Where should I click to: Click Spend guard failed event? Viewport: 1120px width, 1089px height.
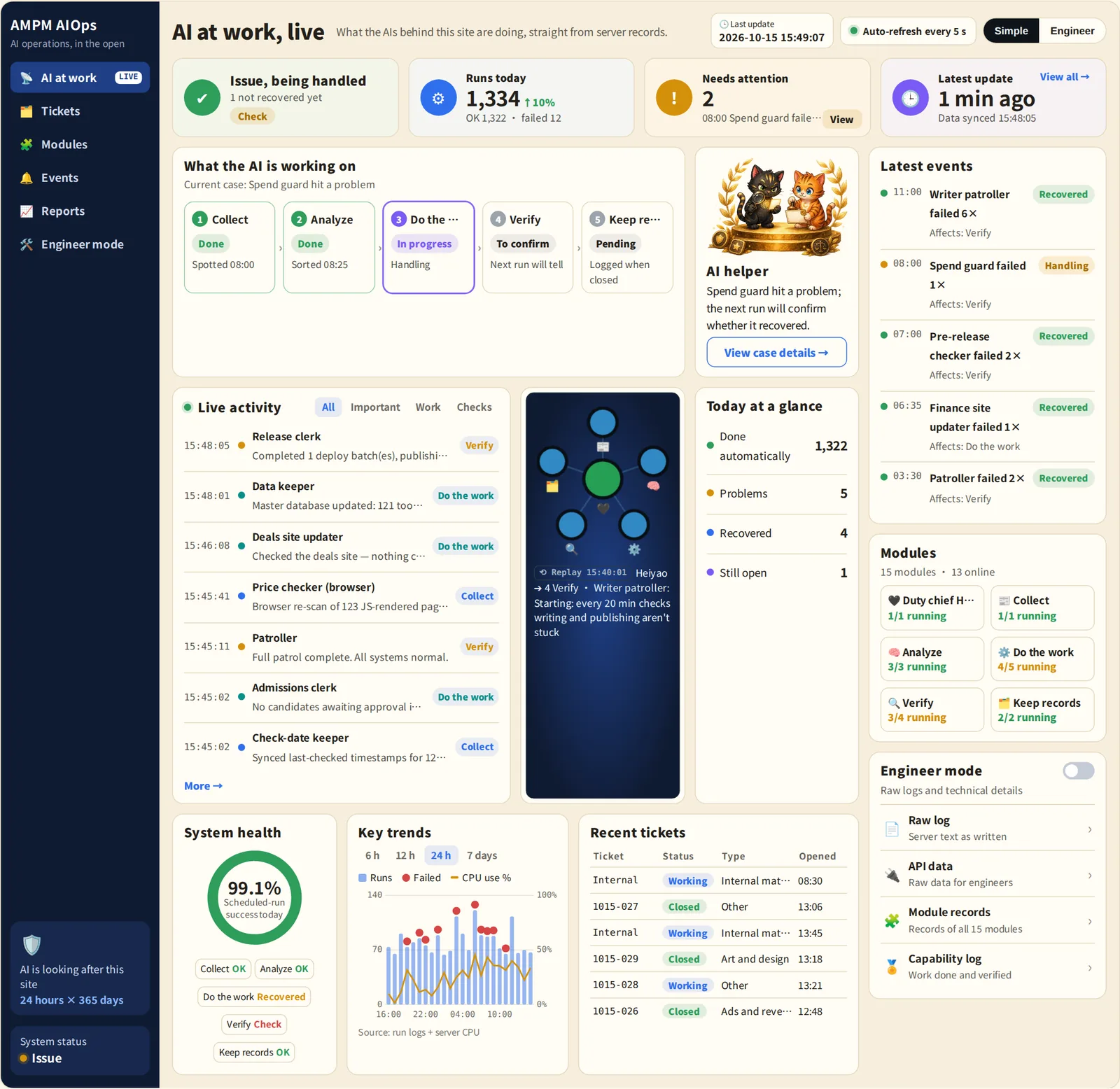[987, 284]
